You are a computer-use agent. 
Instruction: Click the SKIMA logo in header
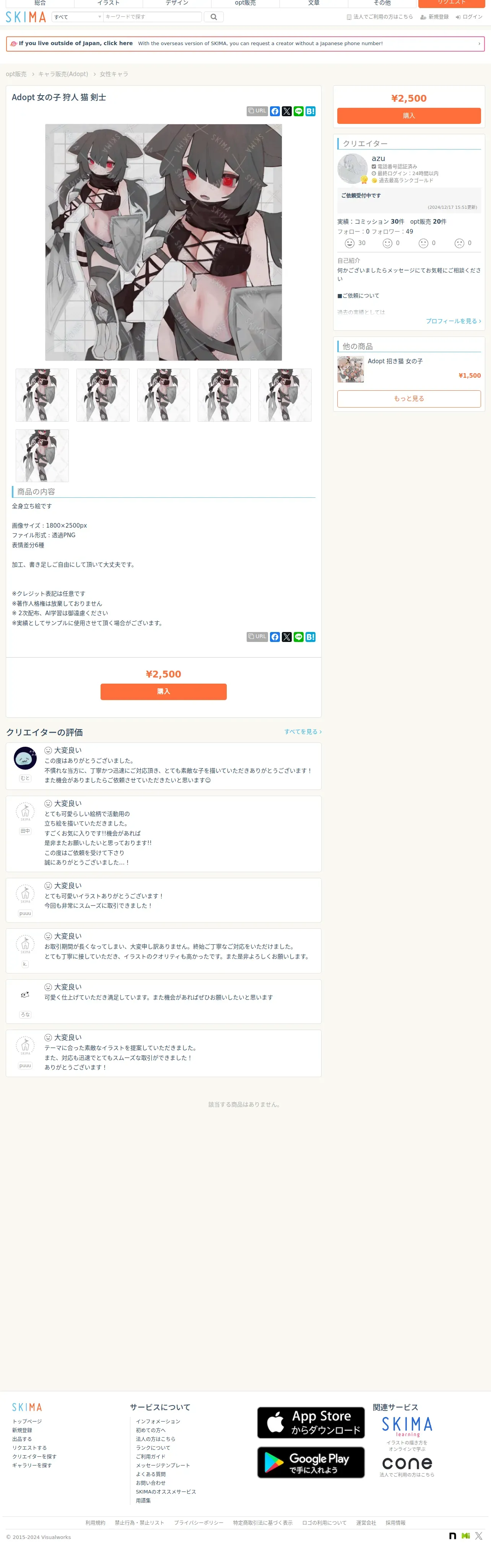[x=26, y=17]
